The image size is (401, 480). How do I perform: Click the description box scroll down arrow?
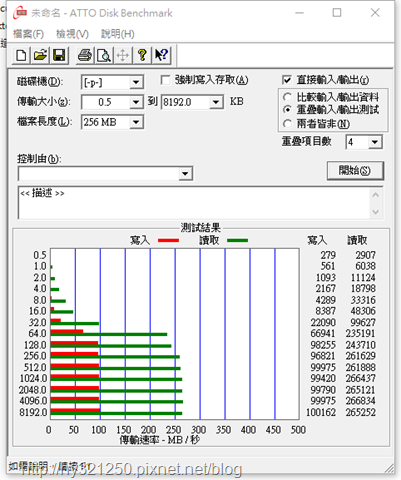(376, 212)
